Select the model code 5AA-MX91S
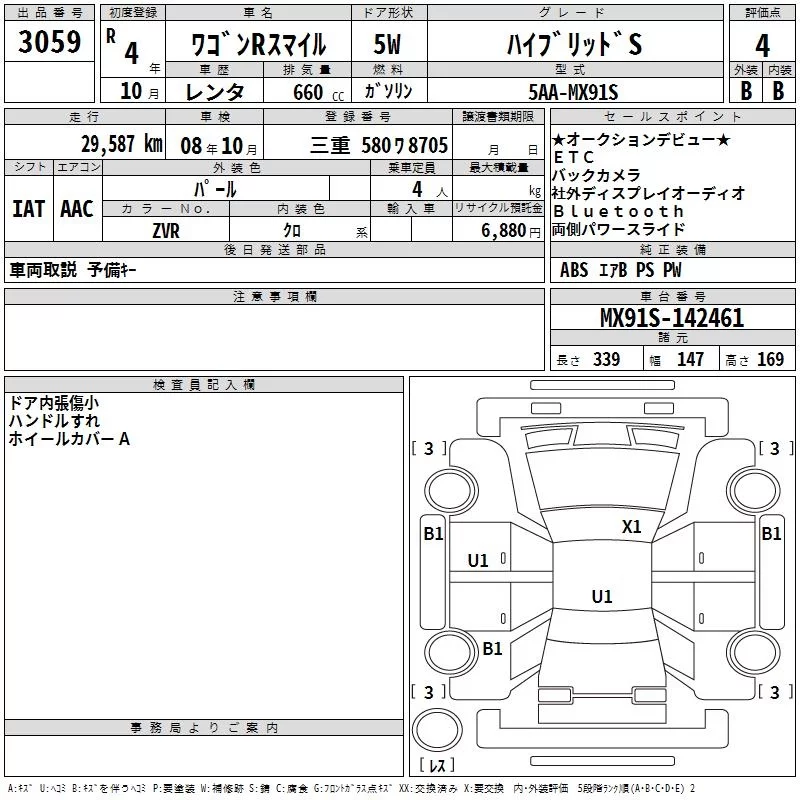This screenshot has width=800, height=800. 573,92
